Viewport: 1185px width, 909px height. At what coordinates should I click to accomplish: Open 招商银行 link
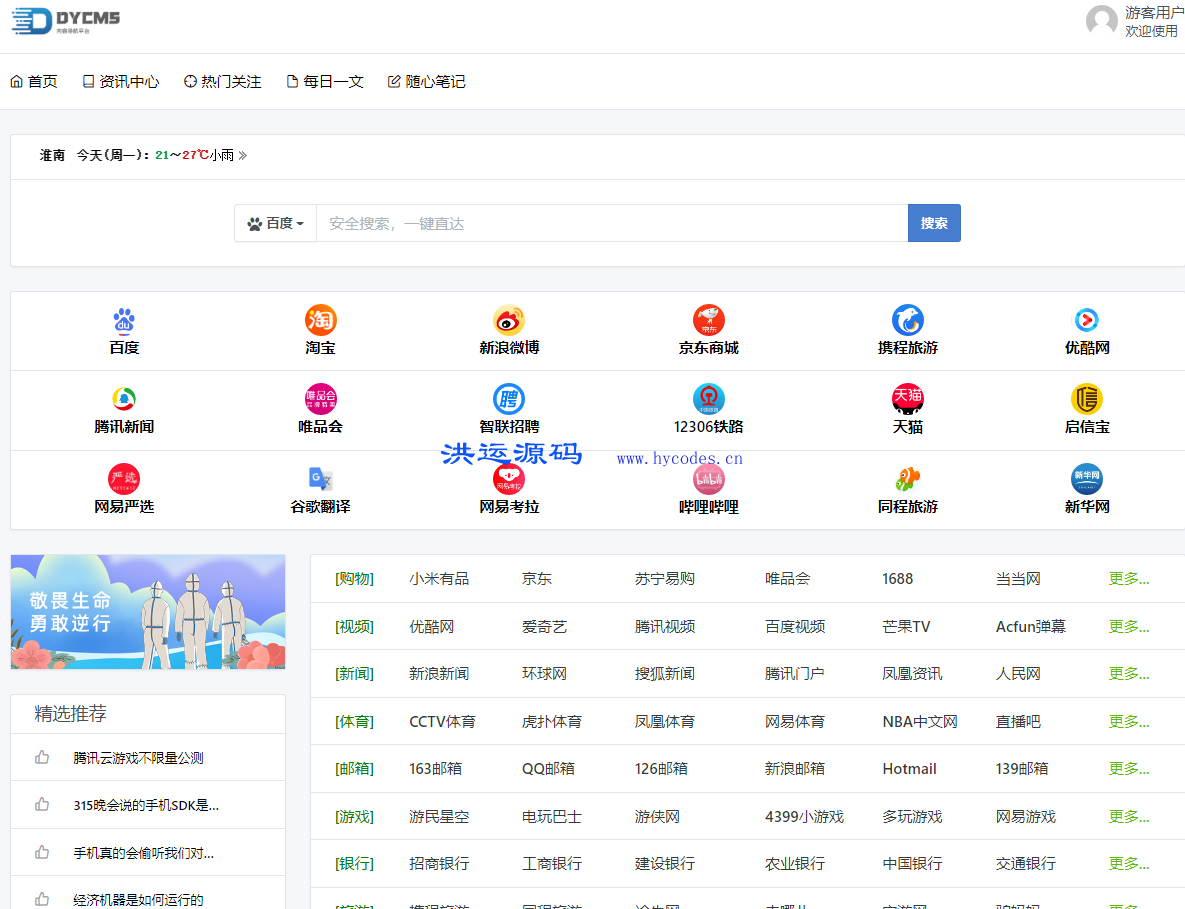tap(439, 864)
